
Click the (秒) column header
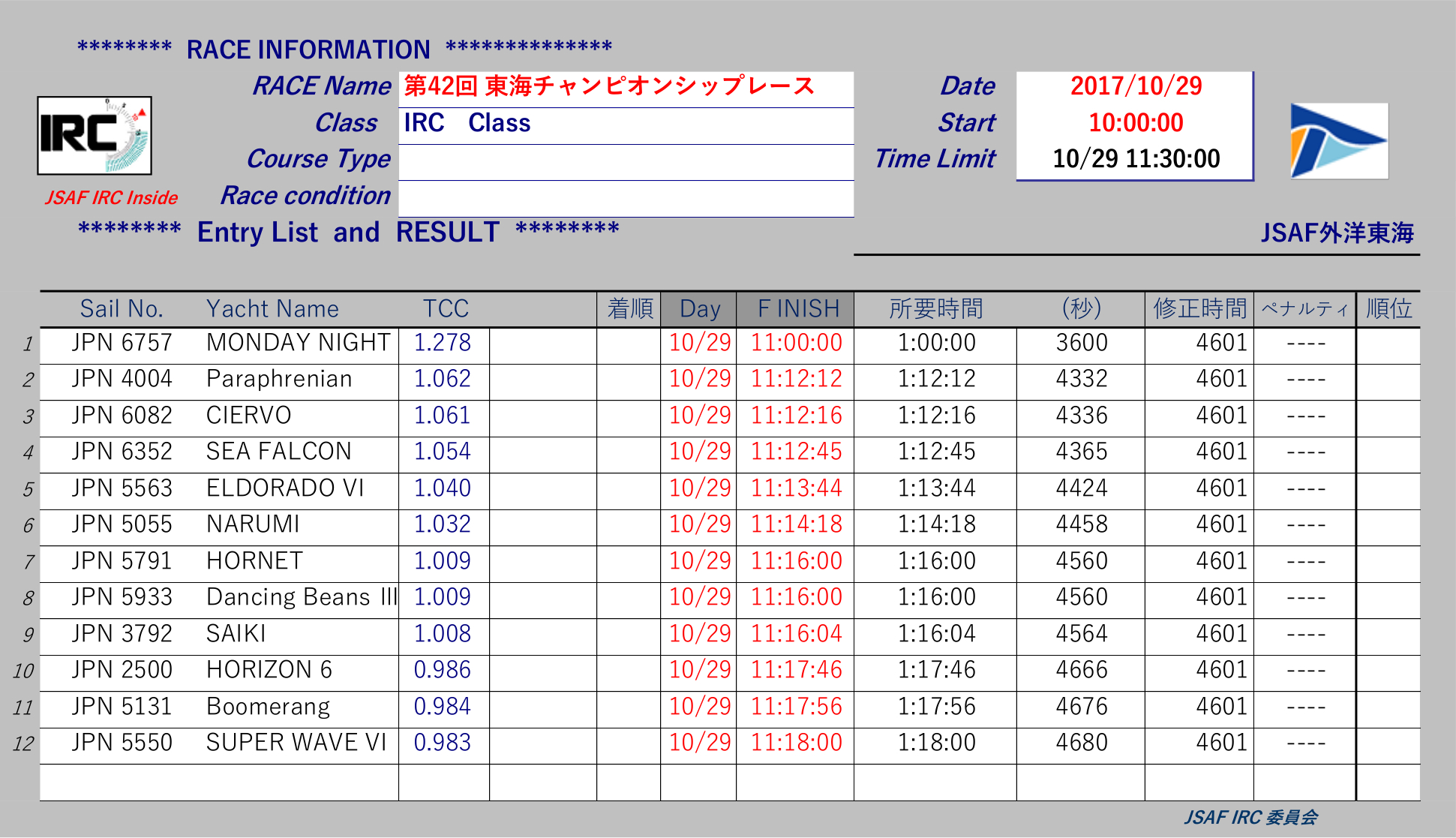coord(1081,309)
